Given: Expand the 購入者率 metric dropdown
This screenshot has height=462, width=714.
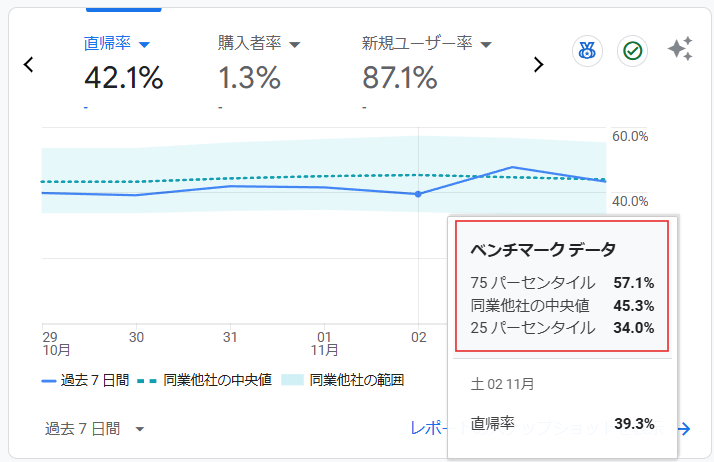Looking at the screenshot, I should tap(294, 45).
